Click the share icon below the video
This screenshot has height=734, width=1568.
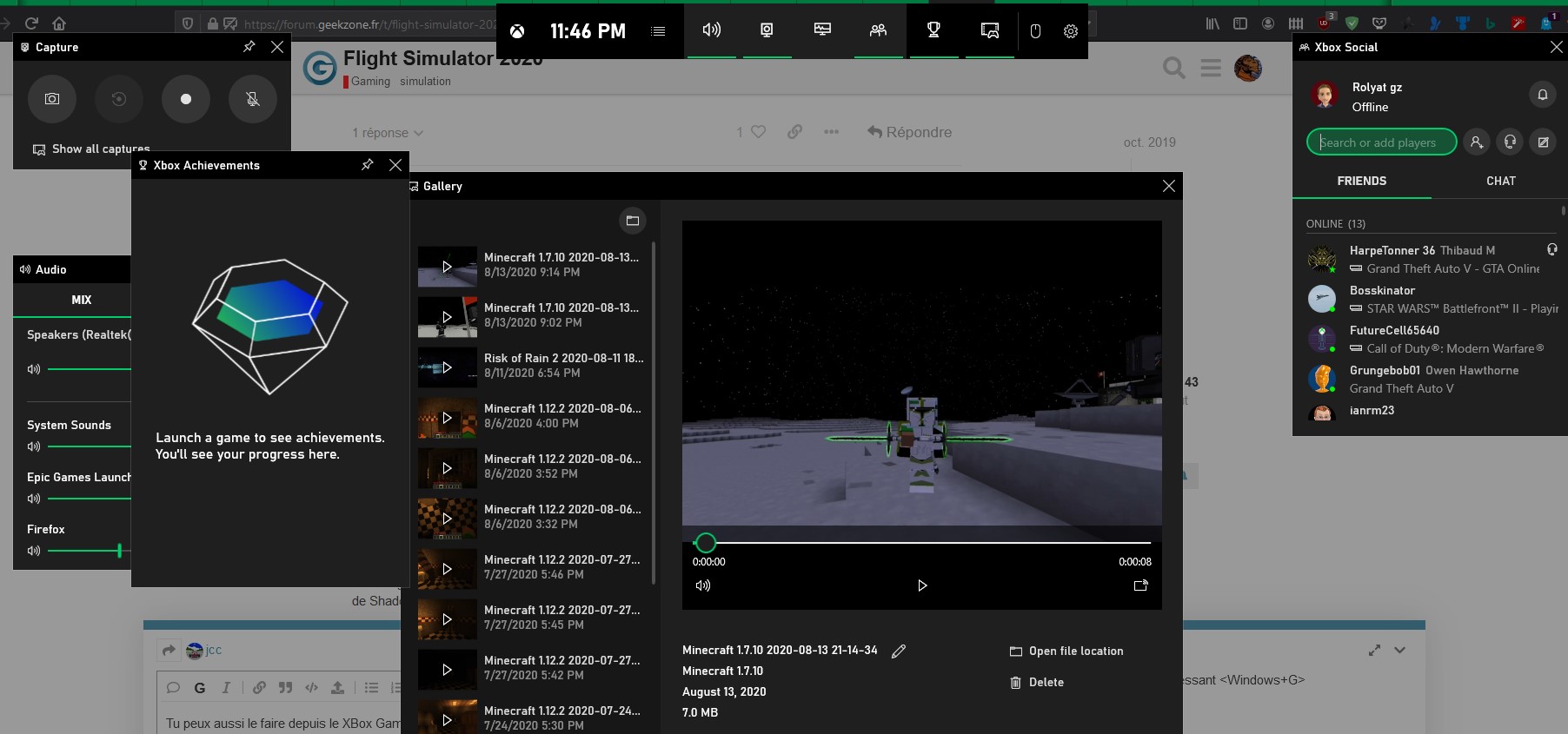[x=1141, y=585]
